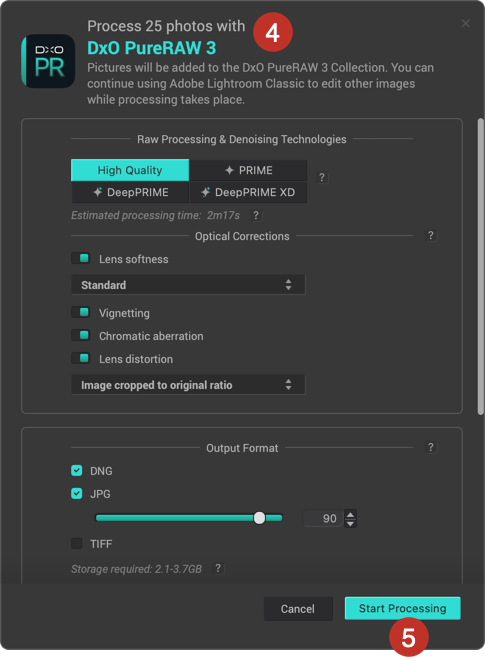Toggle Chromatic aberration correction

(x=81, y=335)
